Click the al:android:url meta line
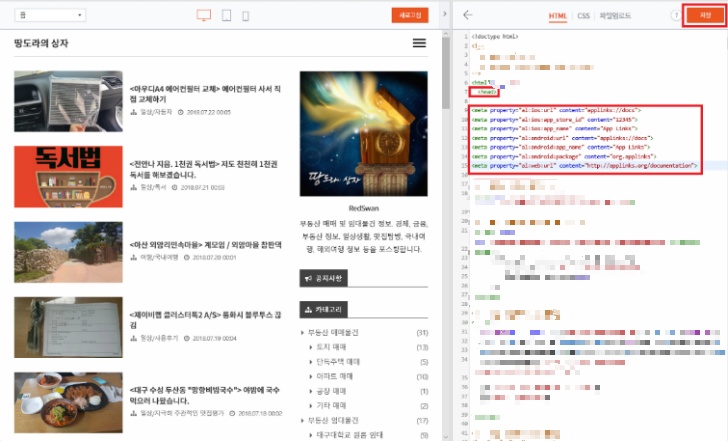The width and height of the screenshot is (728, 441). point(563,138)
